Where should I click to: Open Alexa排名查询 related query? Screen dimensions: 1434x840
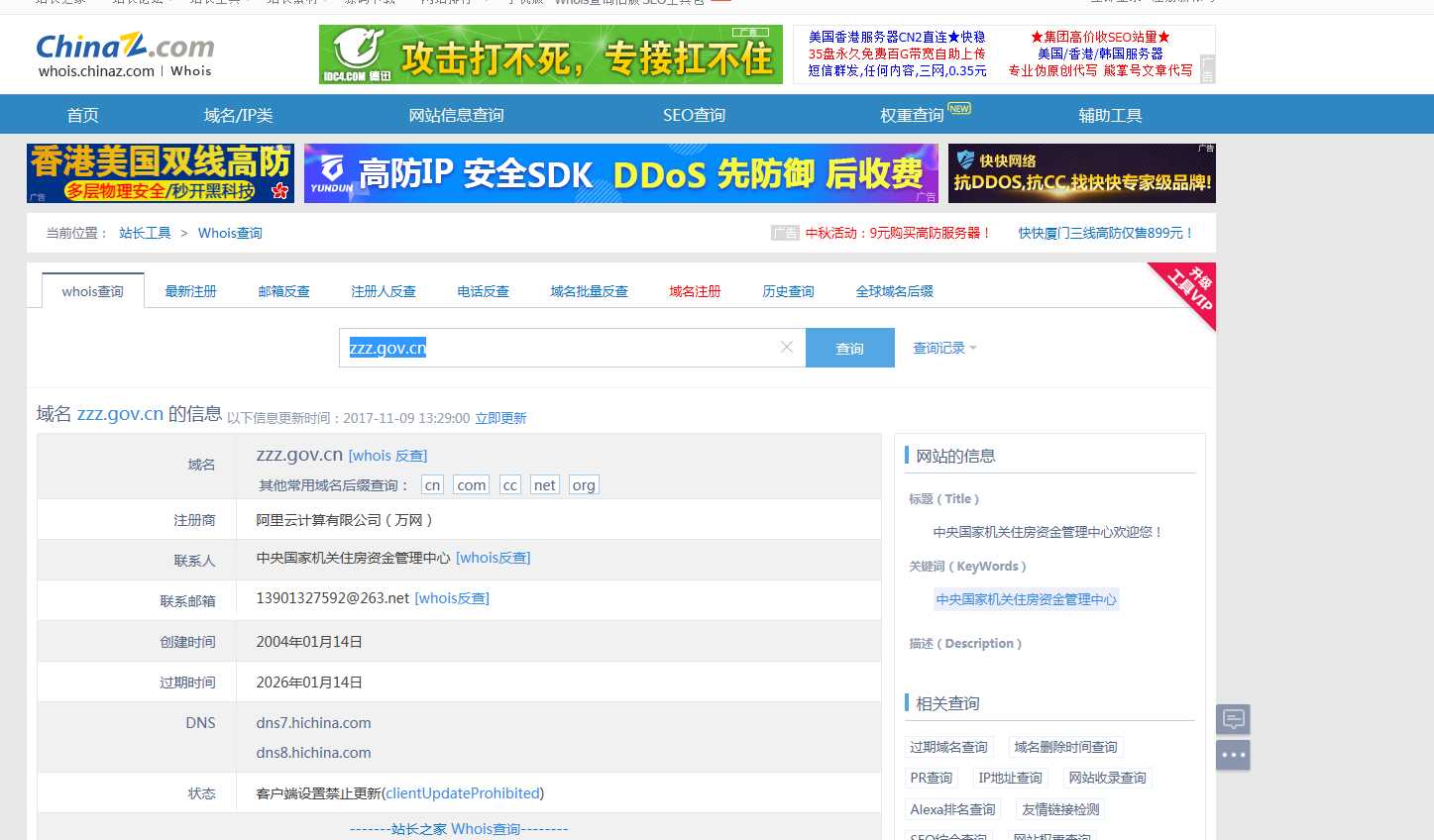952,809
